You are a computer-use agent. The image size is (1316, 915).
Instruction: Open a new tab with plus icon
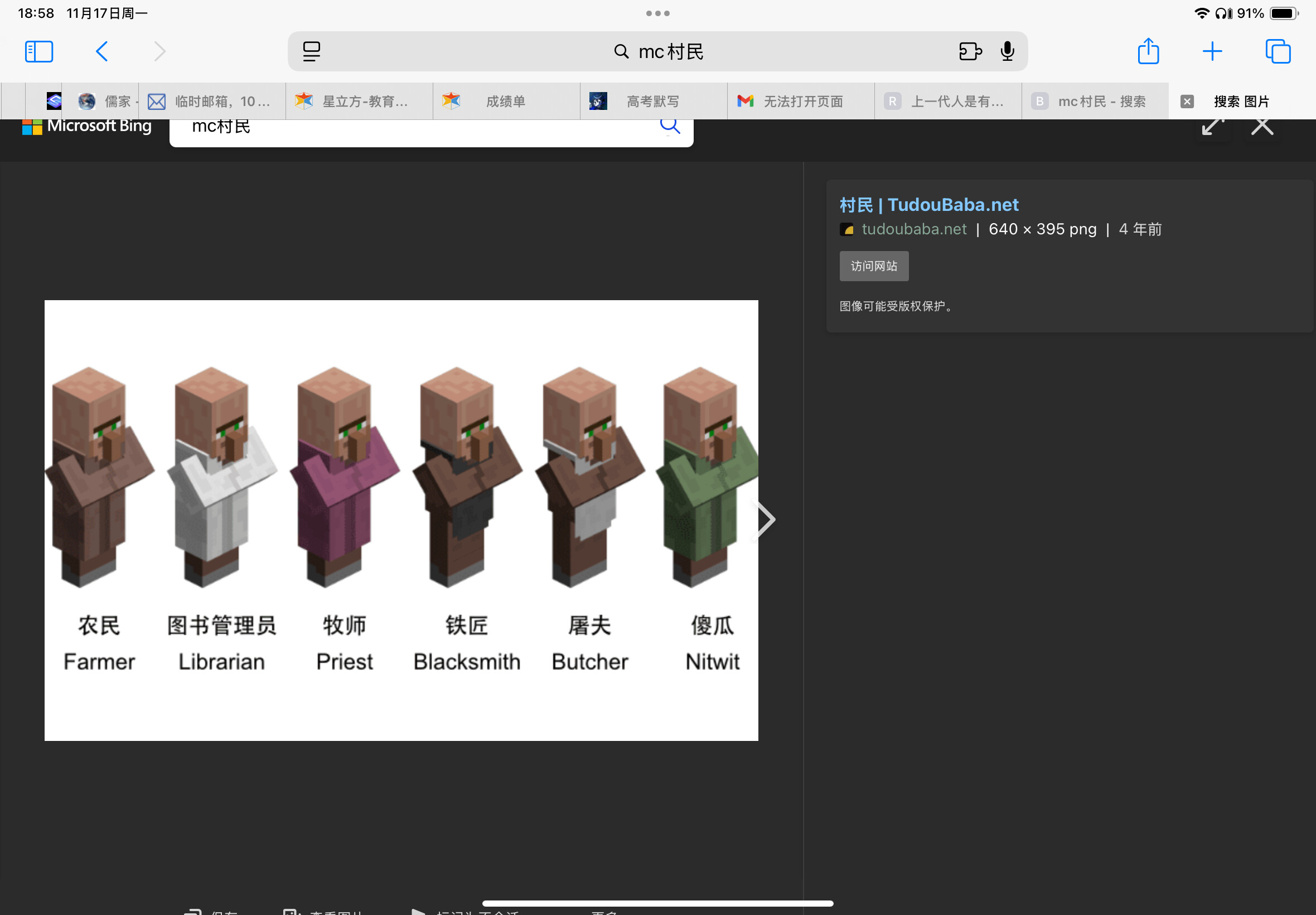pos(1212,51)
